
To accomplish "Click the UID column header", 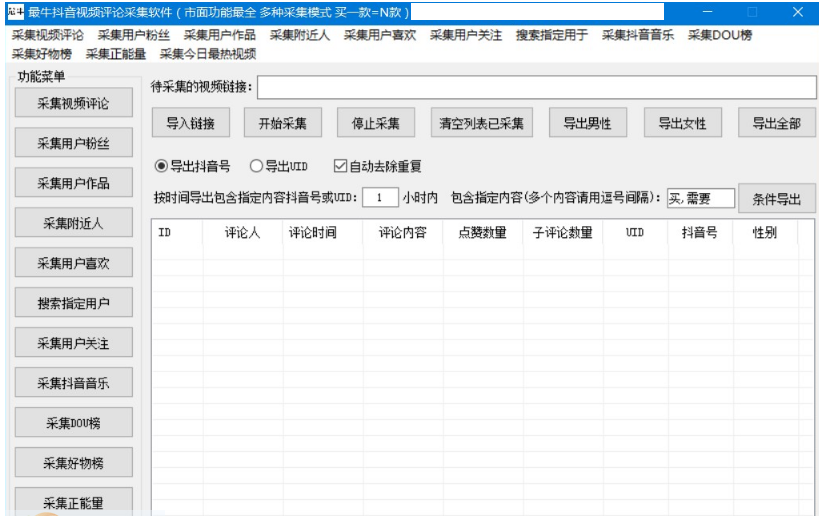I will point(635,232).
